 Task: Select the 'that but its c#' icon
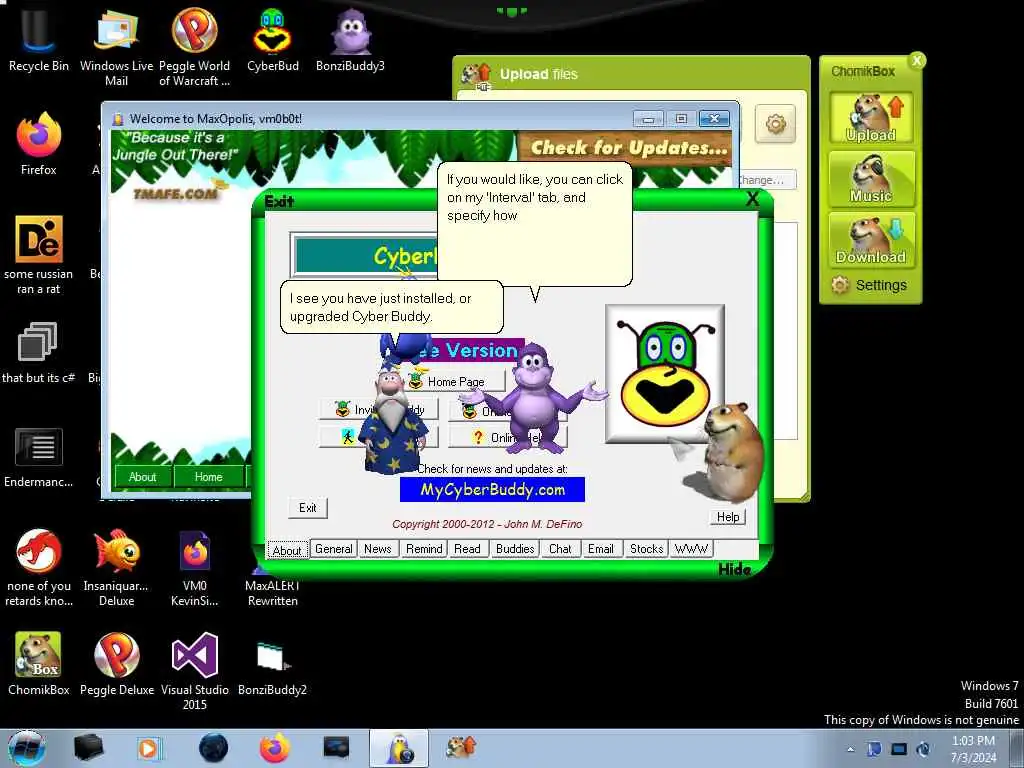pyautogui.click(x=38, y=353)
